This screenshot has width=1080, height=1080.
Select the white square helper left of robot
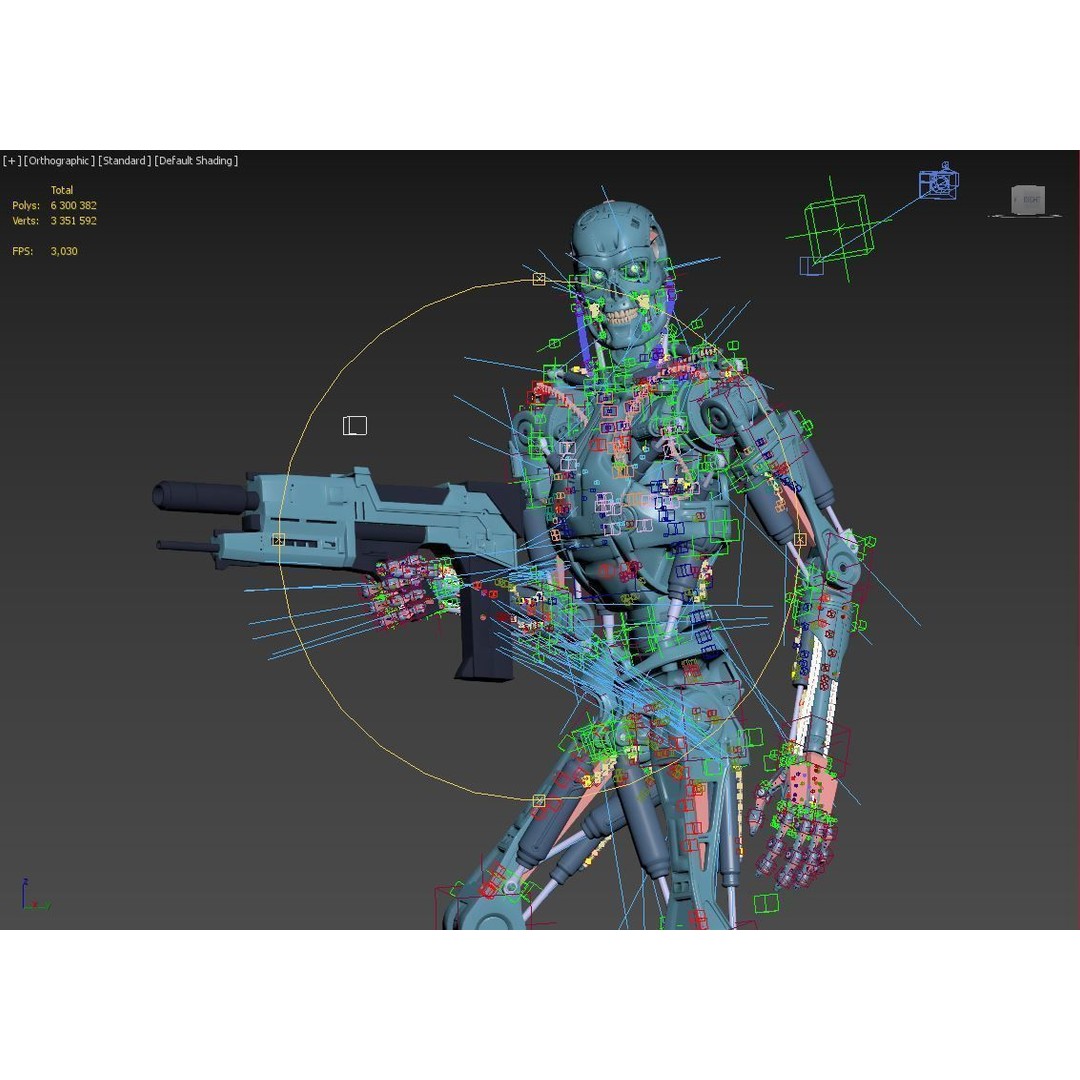[x=355, y=426]
